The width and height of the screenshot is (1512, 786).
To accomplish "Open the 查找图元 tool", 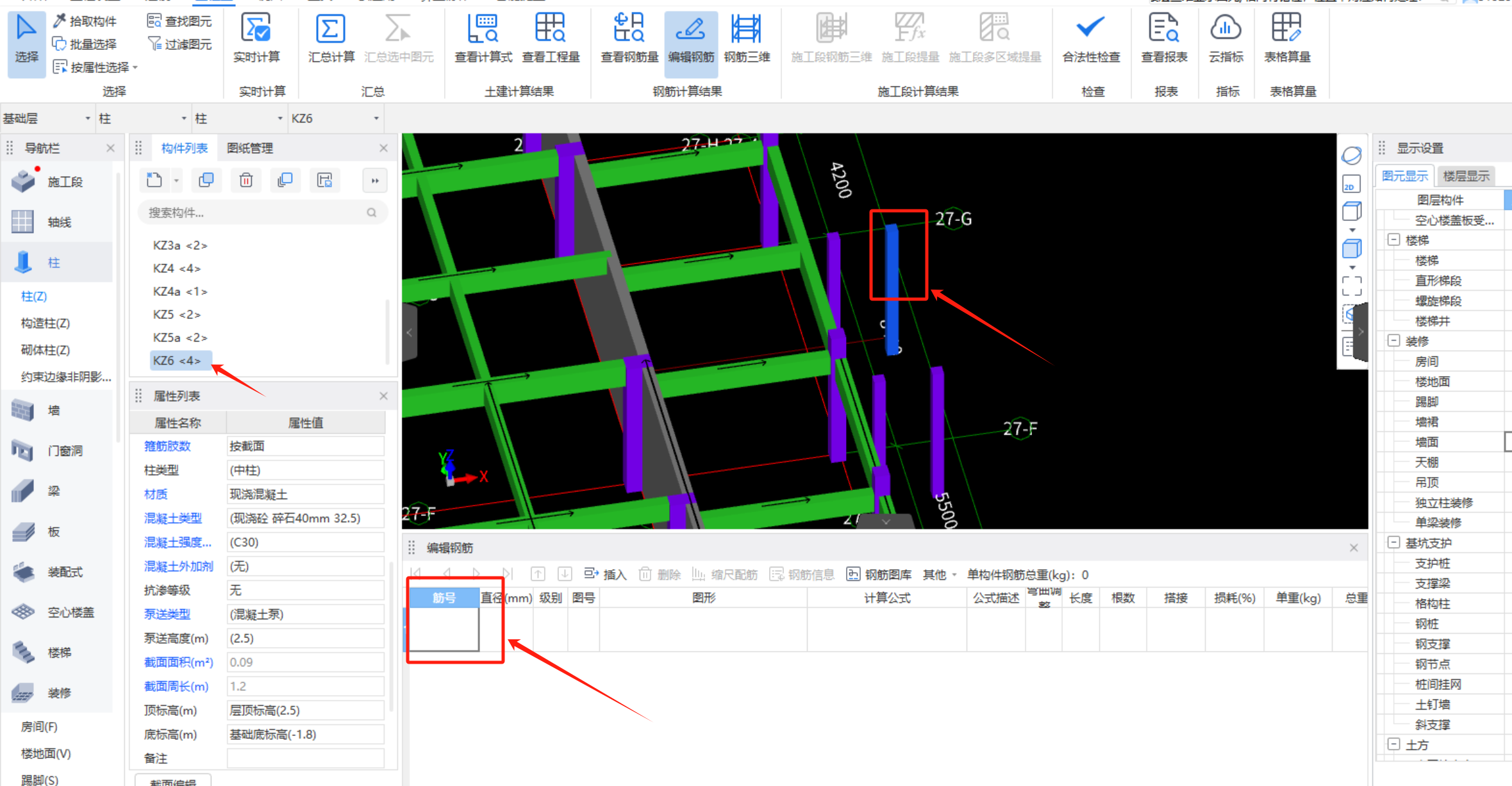I will pos(179,21).
